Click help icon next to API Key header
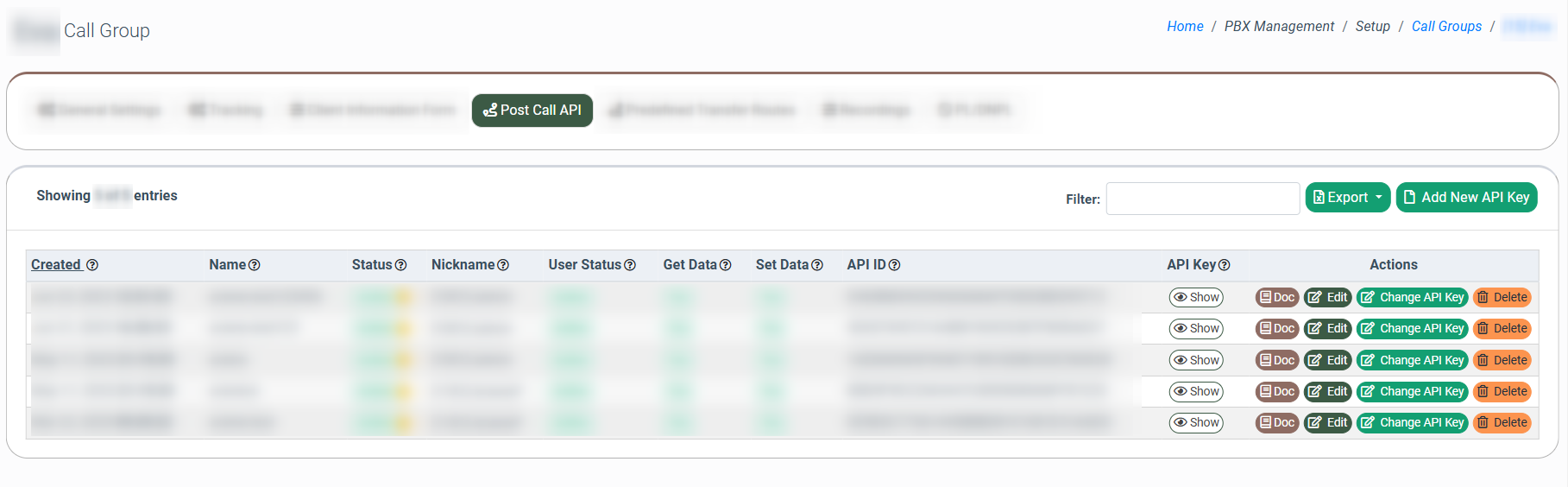Viewport: 1568px width, 487px height. tap(1225, 265)
